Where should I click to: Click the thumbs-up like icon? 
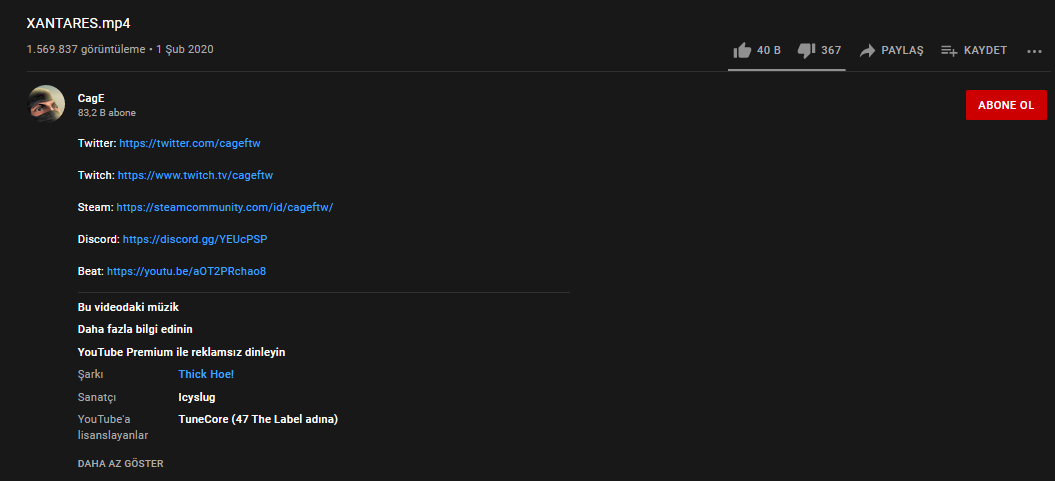tap(742, 50)
